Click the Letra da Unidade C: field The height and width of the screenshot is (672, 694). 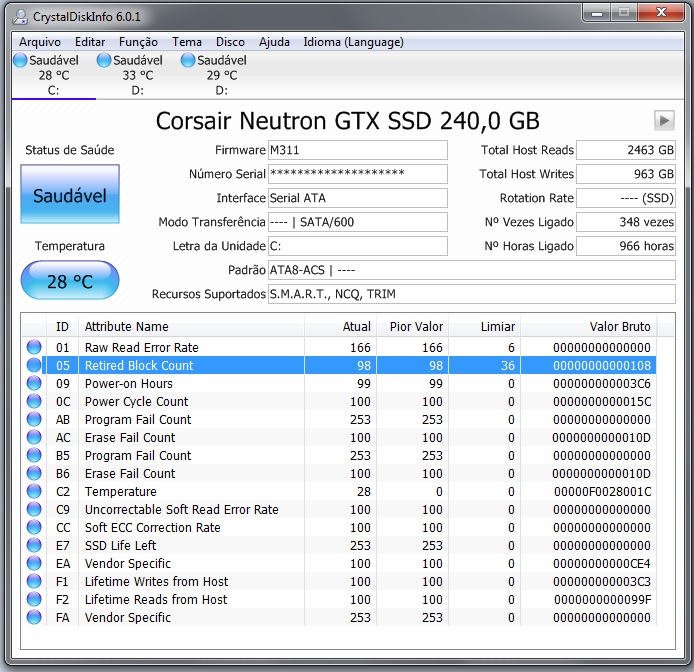click(358, 246)
